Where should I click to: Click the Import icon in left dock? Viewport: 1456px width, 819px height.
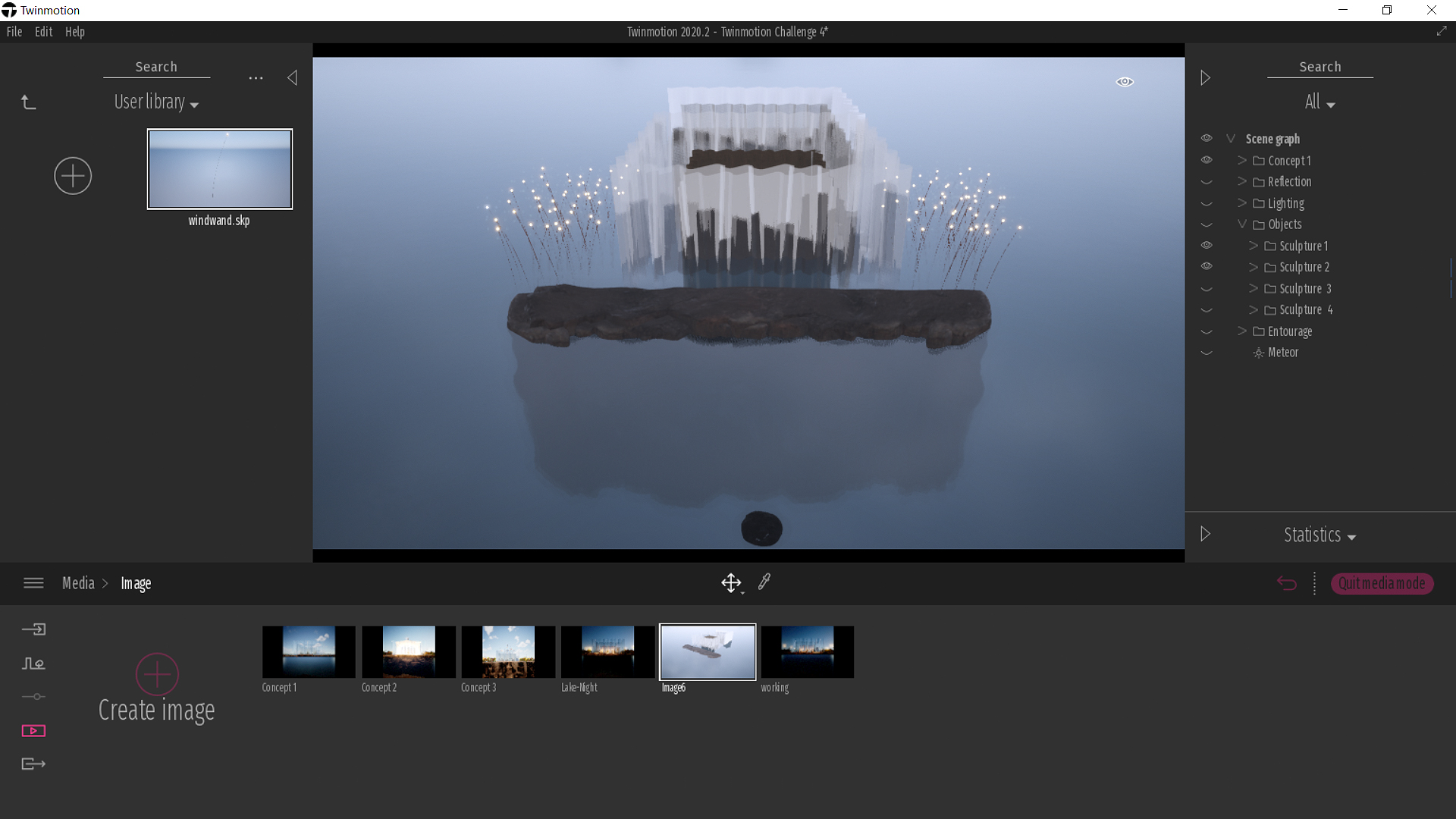pyautogui.click(x=33, y=629)
